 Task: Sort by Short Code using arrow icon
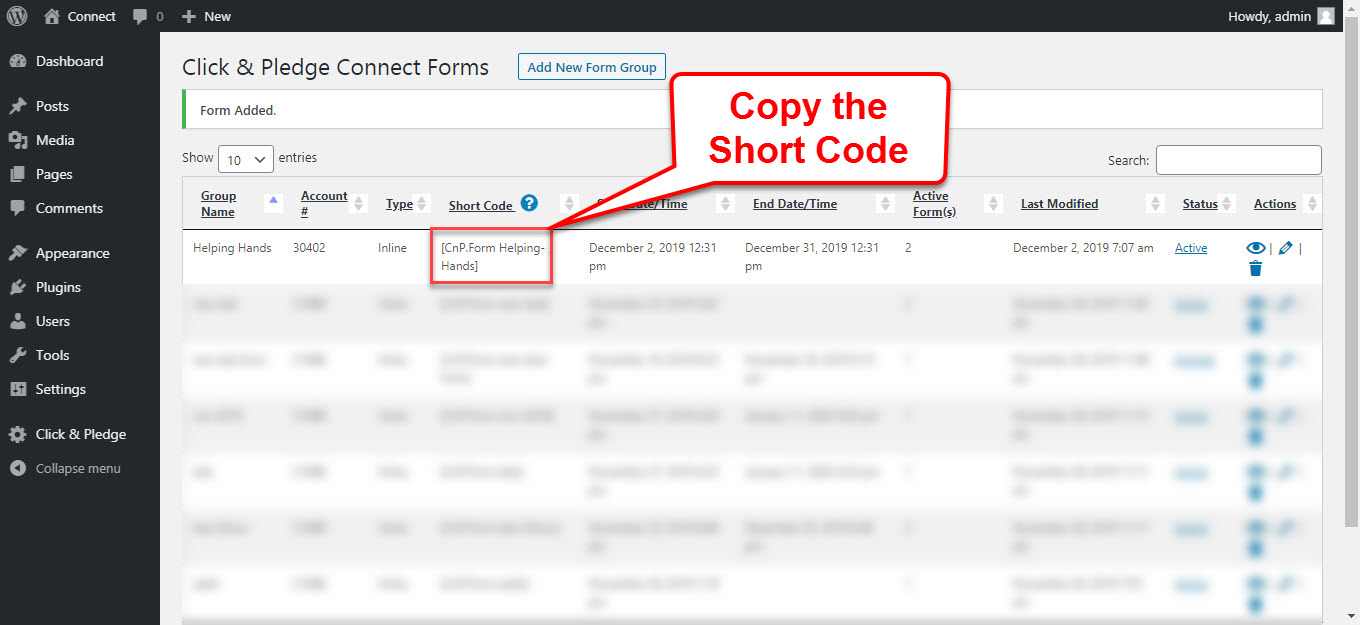pyautogui.click(x=569, y=203)
